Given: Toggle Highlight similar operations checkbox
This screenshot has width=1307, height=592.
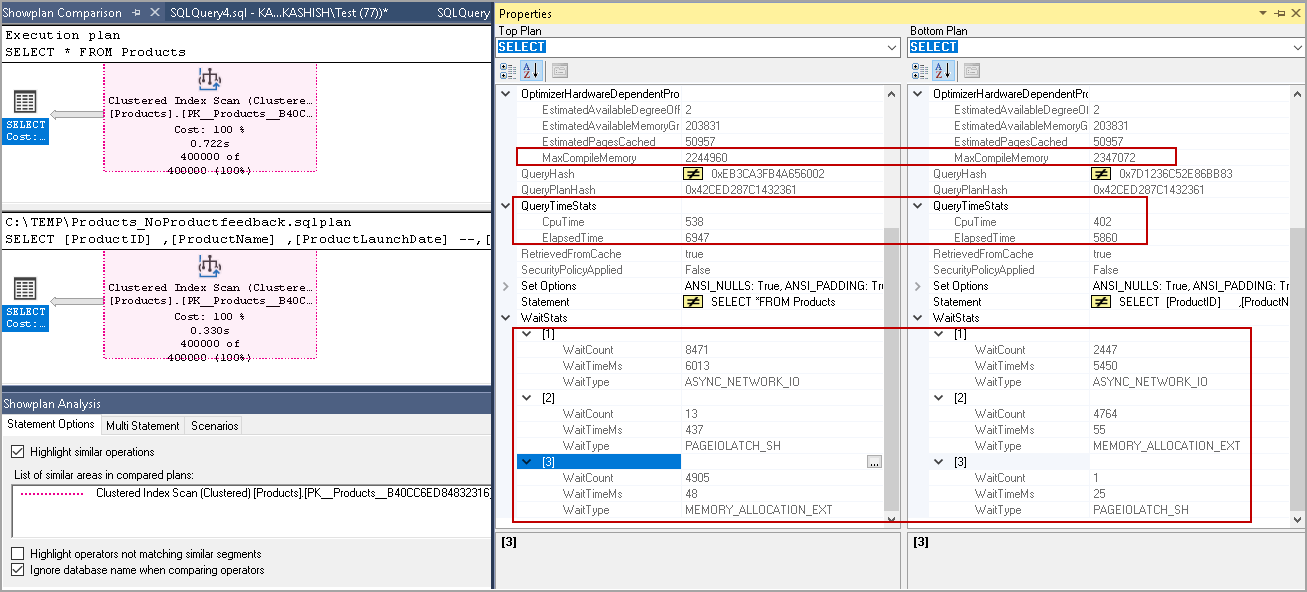Looking at the screenshot, I should (x=17, y=452).
